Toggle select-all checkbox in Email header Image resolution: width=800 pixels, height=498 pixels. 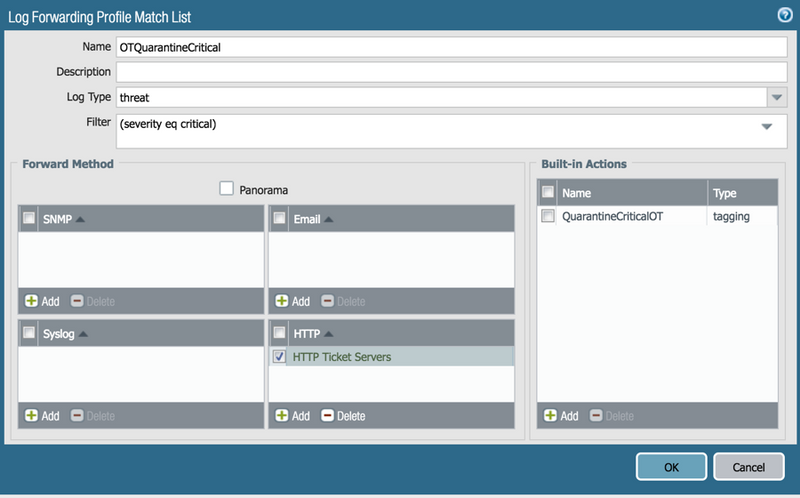click(x=280, y=219)
